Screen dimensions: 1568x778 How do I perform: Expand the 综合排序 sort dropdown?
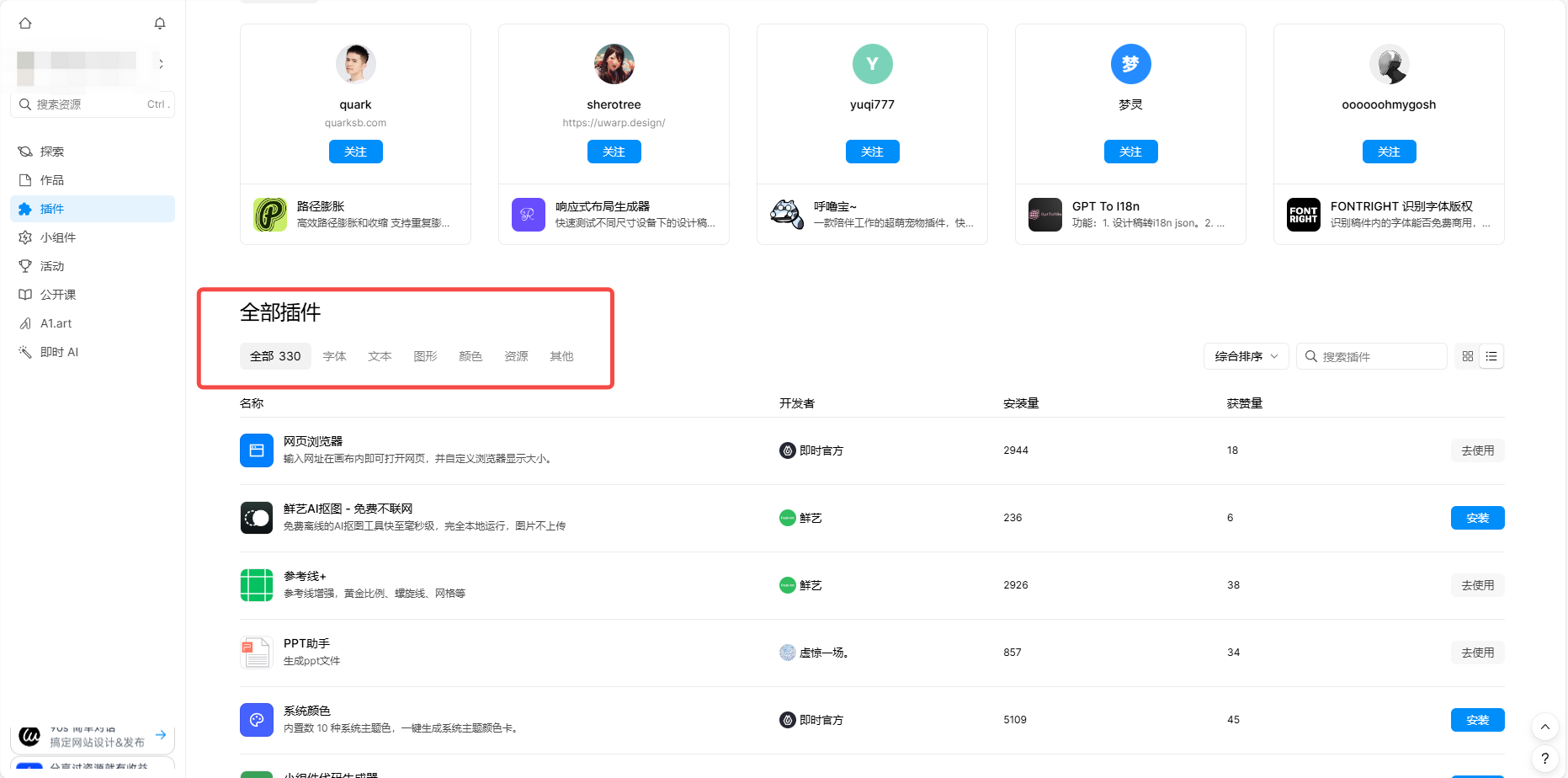1246,356
